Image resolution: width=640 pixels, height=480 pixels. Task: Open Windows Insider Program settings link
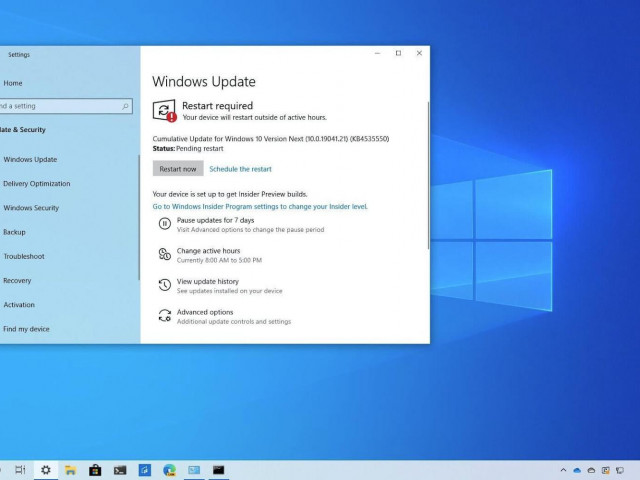pos(260,207)
